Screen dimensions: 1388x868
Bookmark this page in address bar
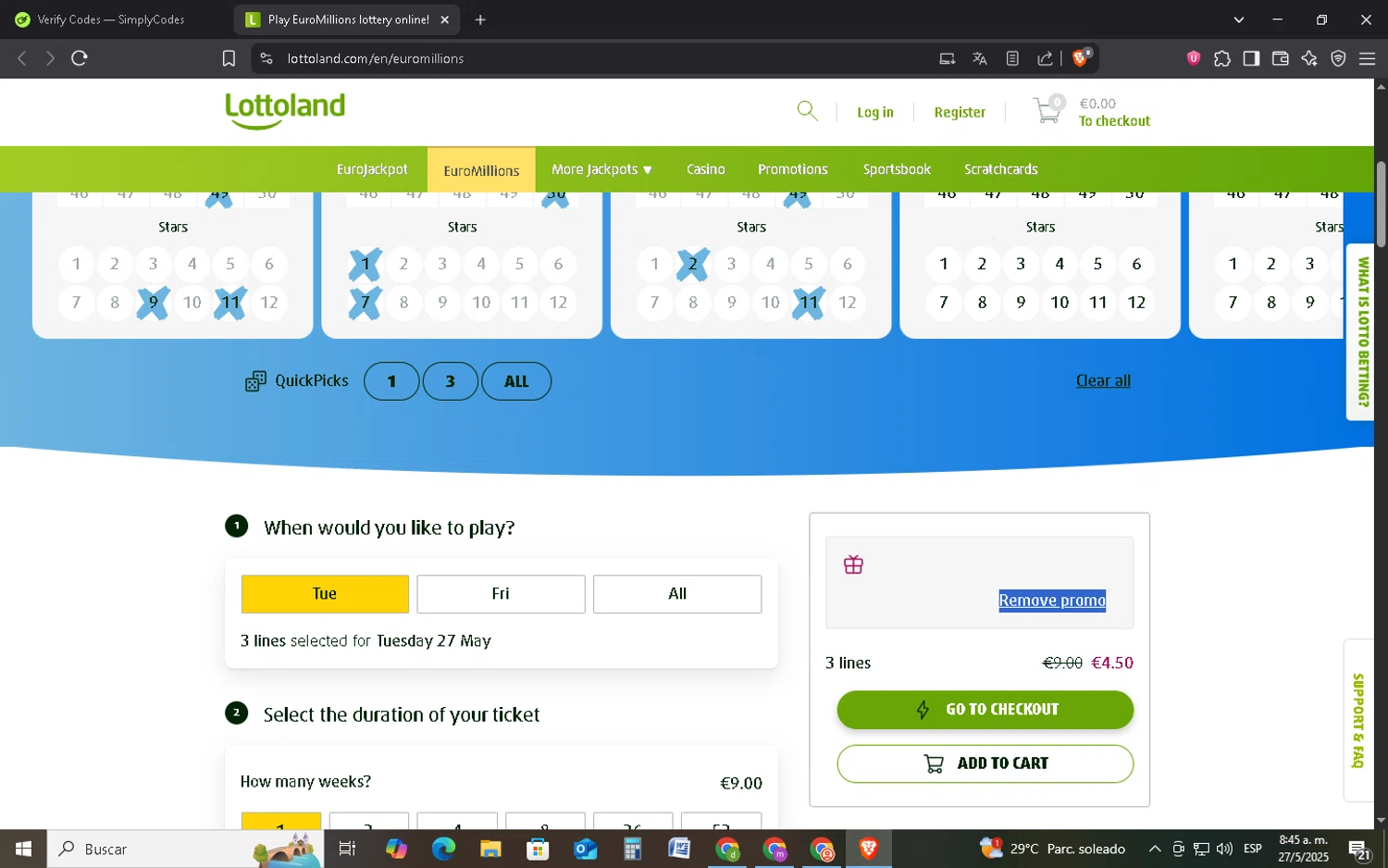(229, 58)
